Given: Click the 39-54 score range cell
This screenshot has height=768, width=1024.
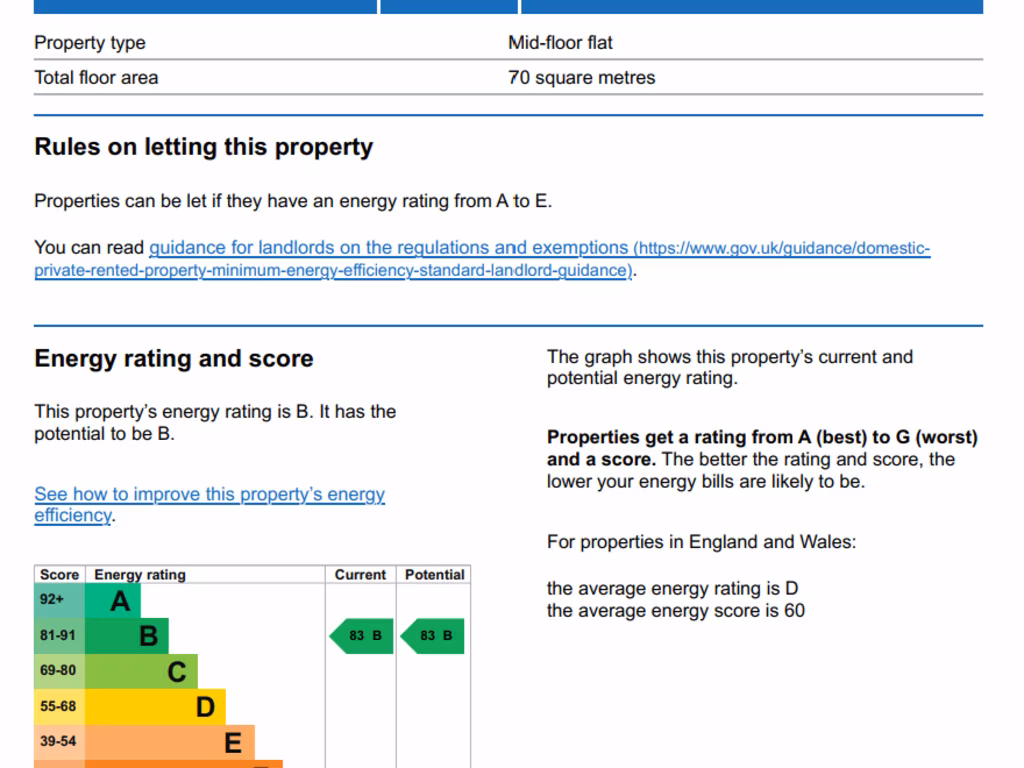Looking at the screenshot, I should (x=59, y=742).
